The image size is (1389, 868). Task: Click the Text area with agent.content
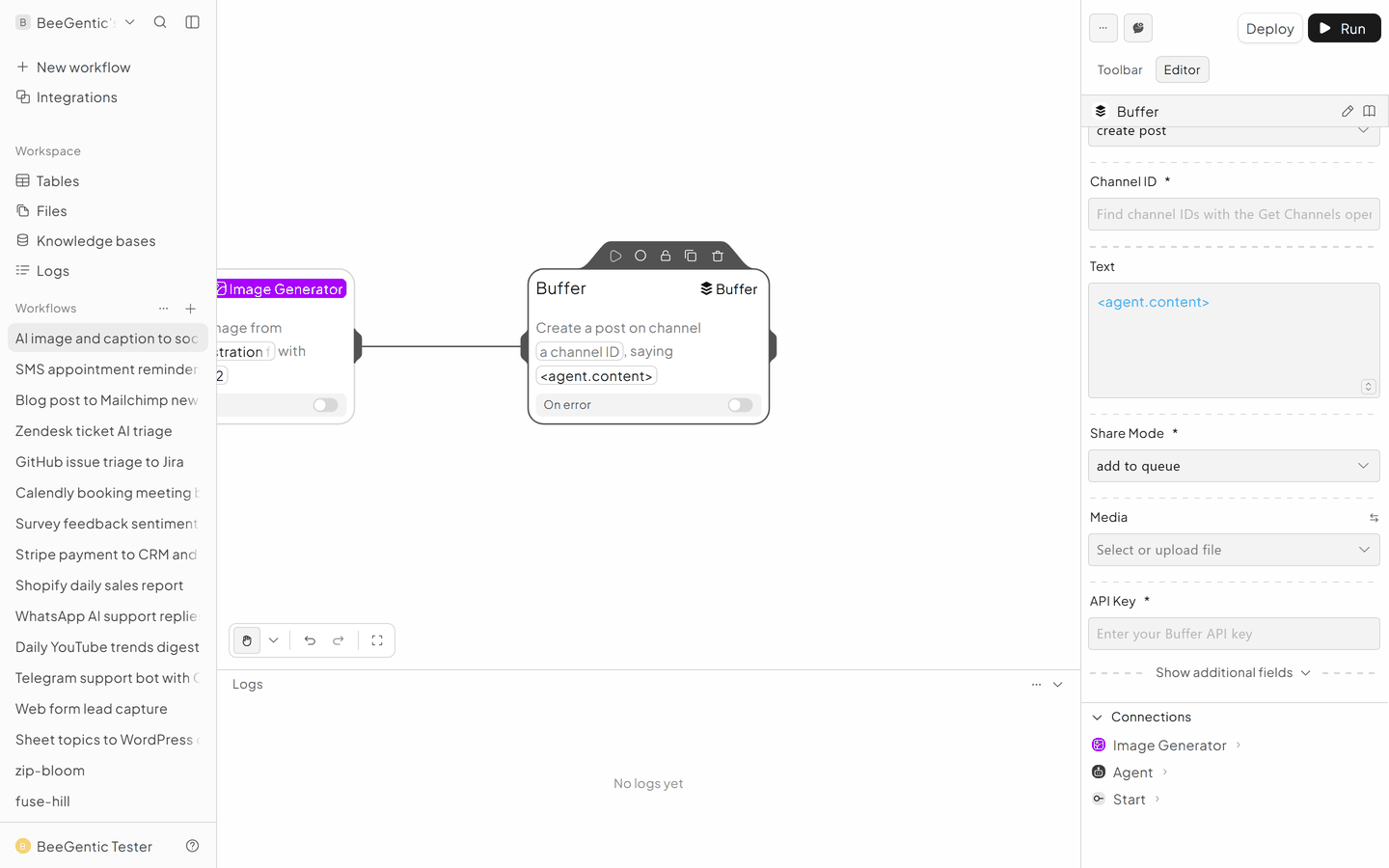(x=1234, y=340)
